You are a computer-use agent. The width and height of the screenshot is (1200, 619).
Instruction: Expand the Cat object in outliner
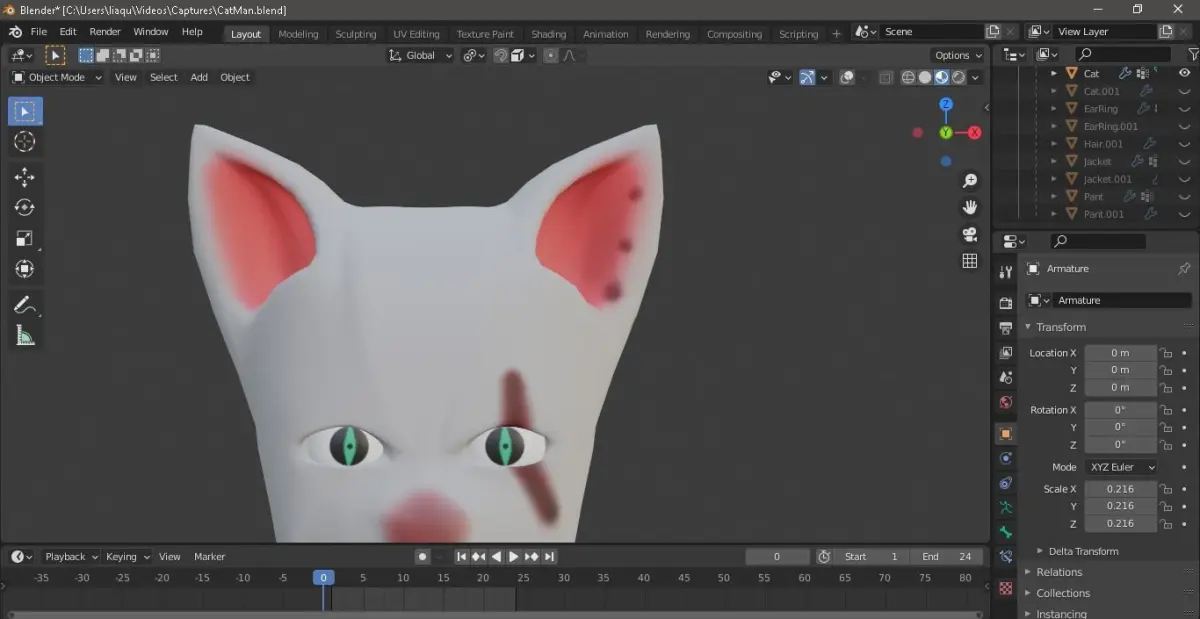point(1054,73)
